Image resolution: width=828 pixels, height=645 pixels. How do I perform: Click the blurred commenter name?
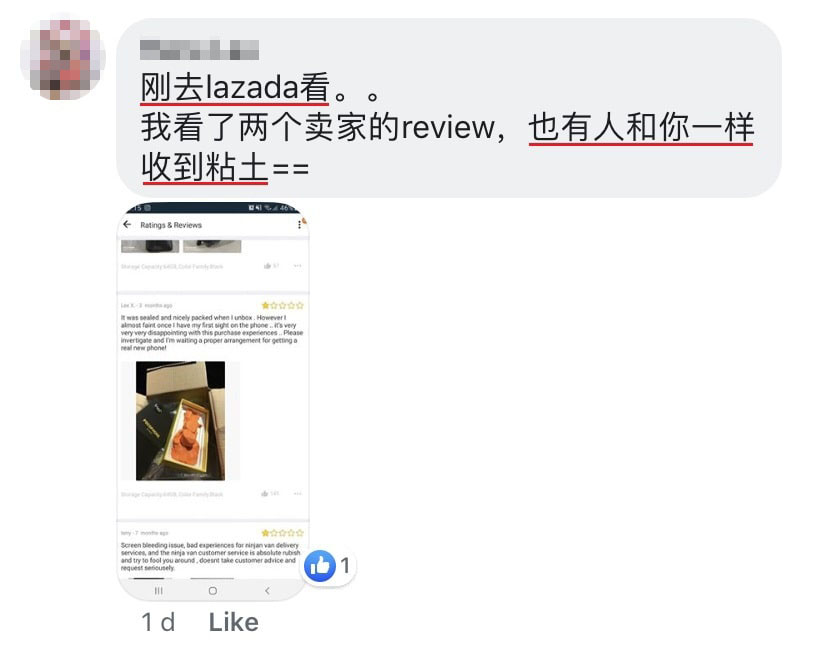point(199,50)
